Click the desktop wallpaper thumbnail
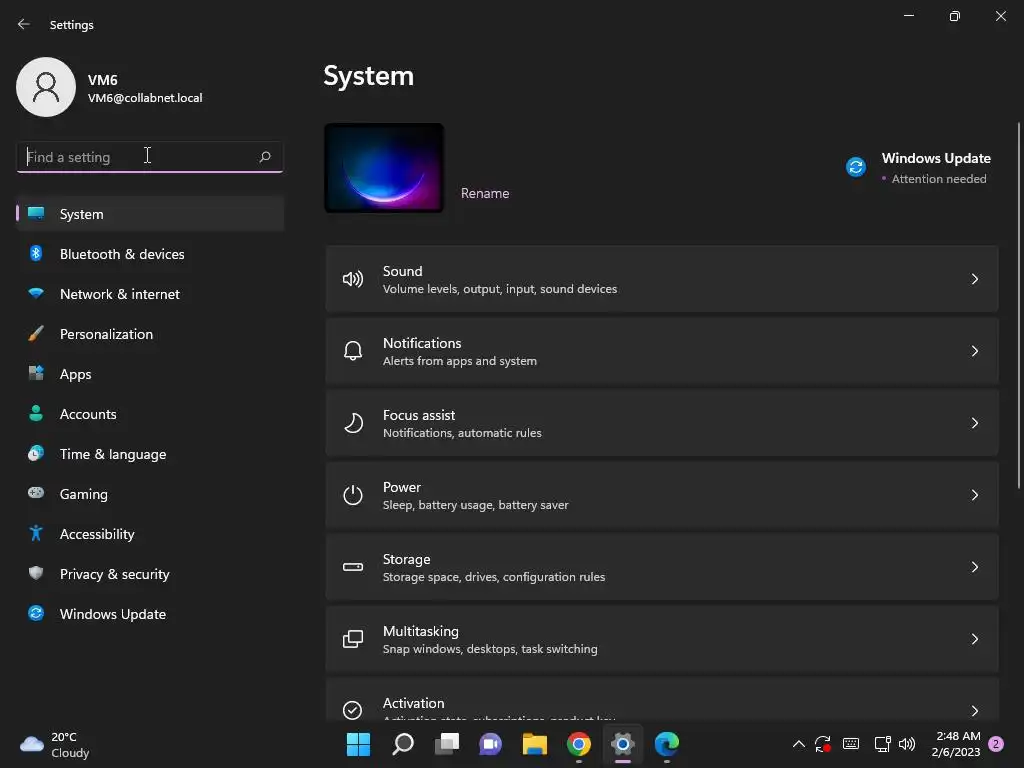The width and height of the screenshot is (1024, 768). (384, 168)
